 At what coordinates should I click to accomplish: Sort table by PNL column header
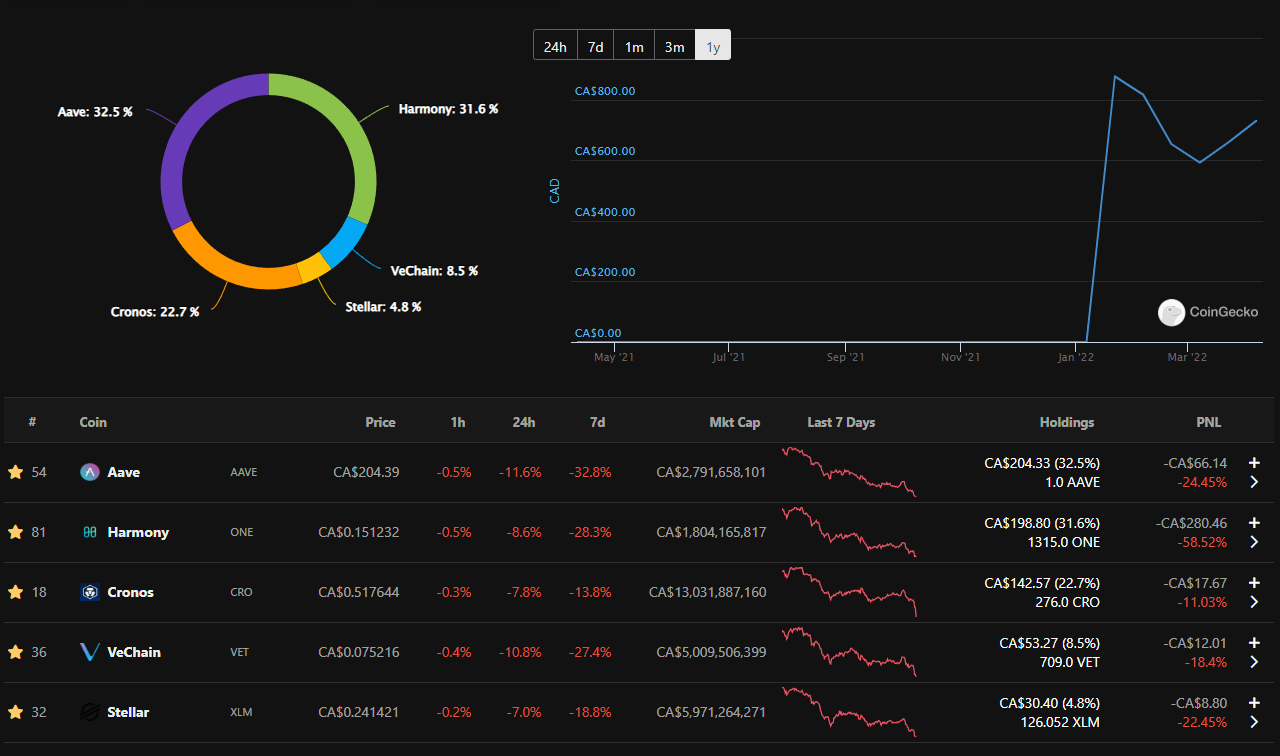[1207, 422]
